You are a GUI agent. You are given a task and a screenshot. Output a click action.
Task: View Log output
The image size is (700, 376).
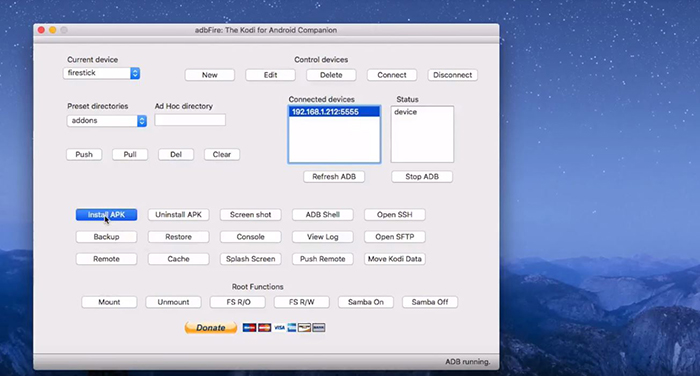point(323,237)
